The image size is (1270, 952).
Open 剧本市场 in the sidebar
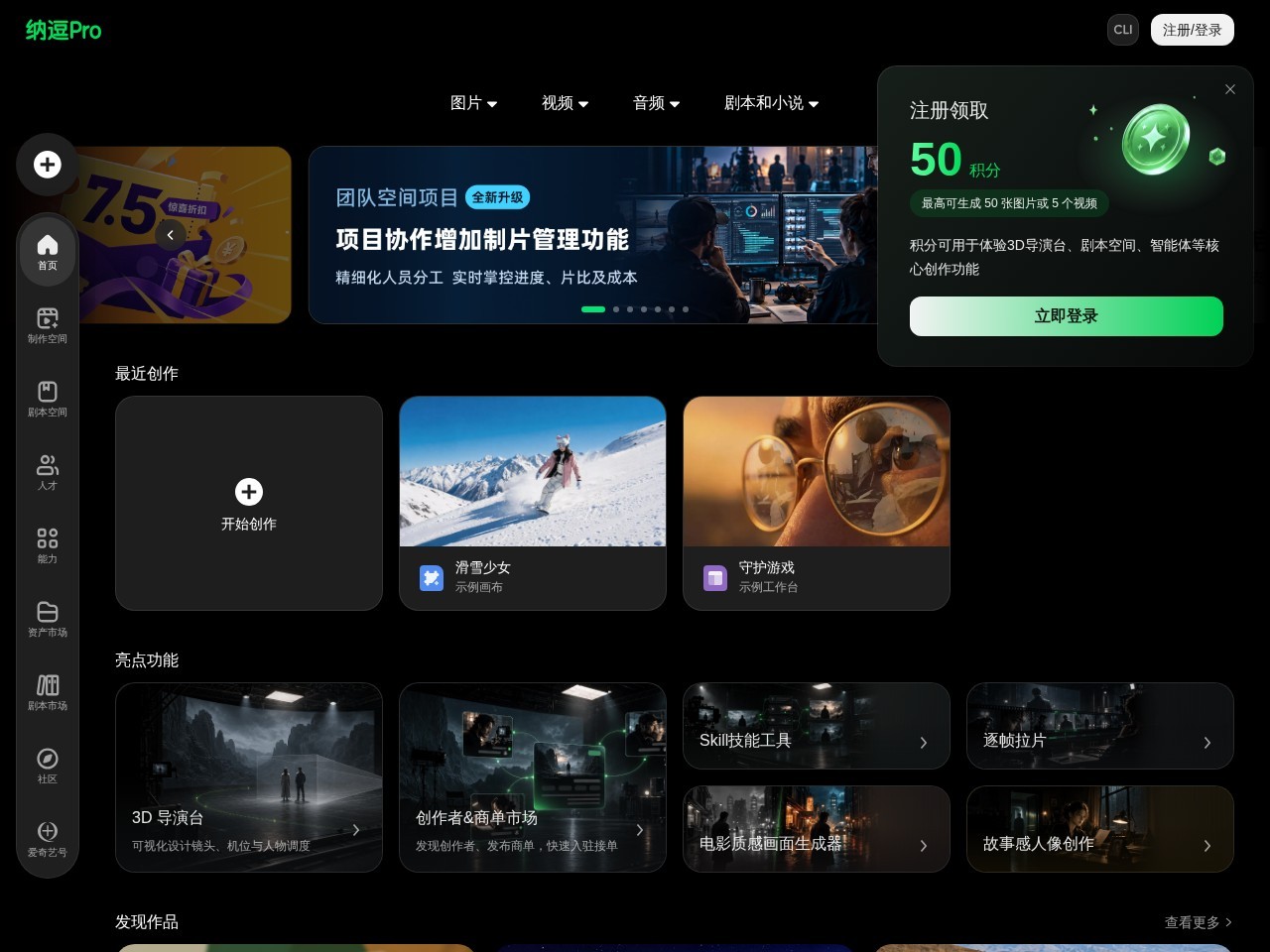point(48,692)
